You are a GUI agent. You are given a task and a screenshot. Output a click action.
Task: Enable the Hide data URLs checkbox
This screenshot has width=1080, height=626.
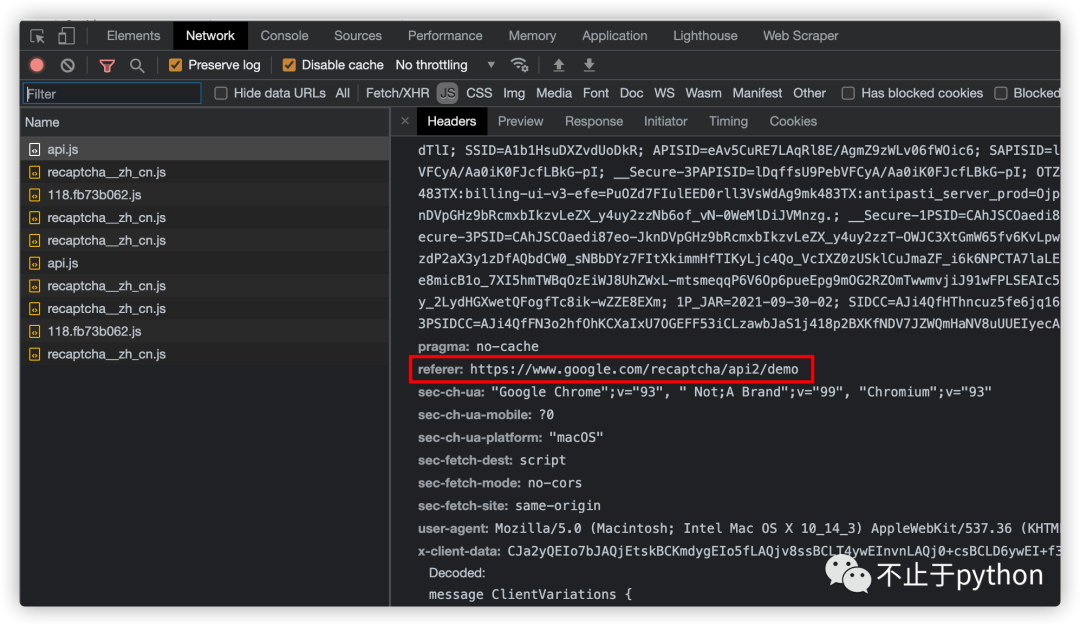tap(221, 93)
